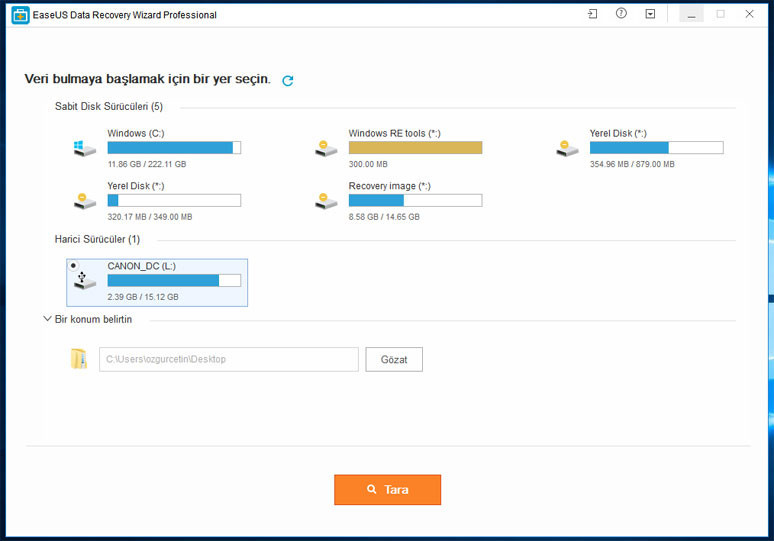This screenshot has width=774, height=541.
Task: Click the import session icon in title bar
Action: point(592,14)
